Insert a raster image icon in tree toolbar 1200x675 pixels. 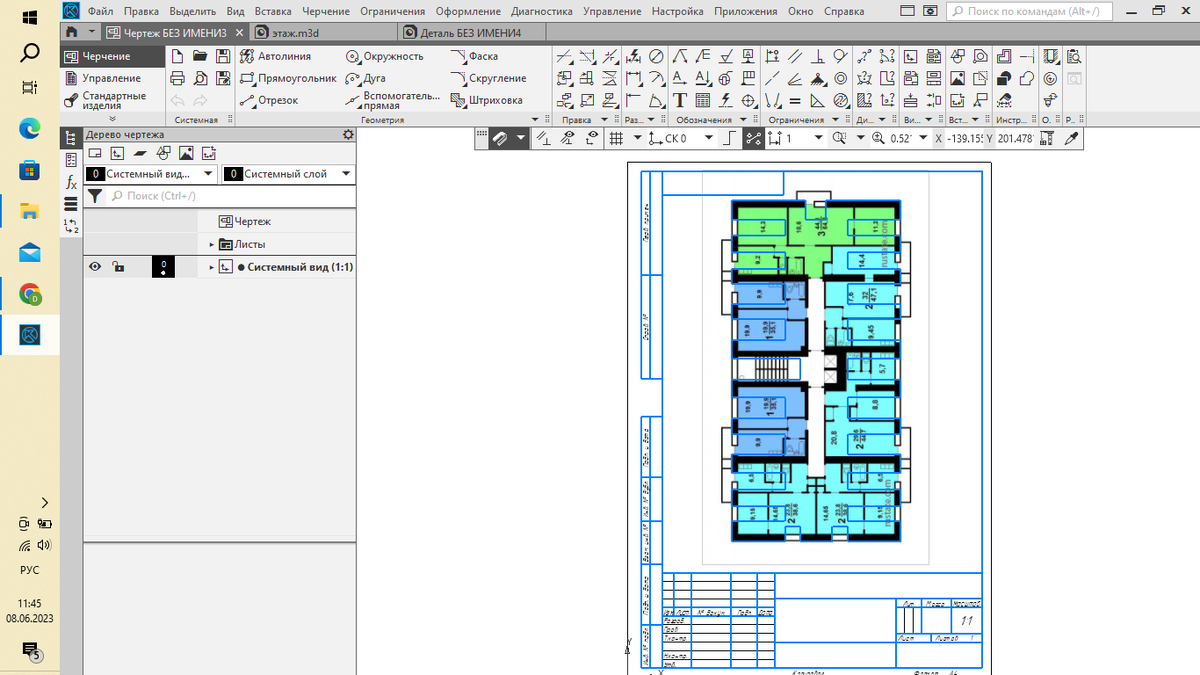coord(185,153)
